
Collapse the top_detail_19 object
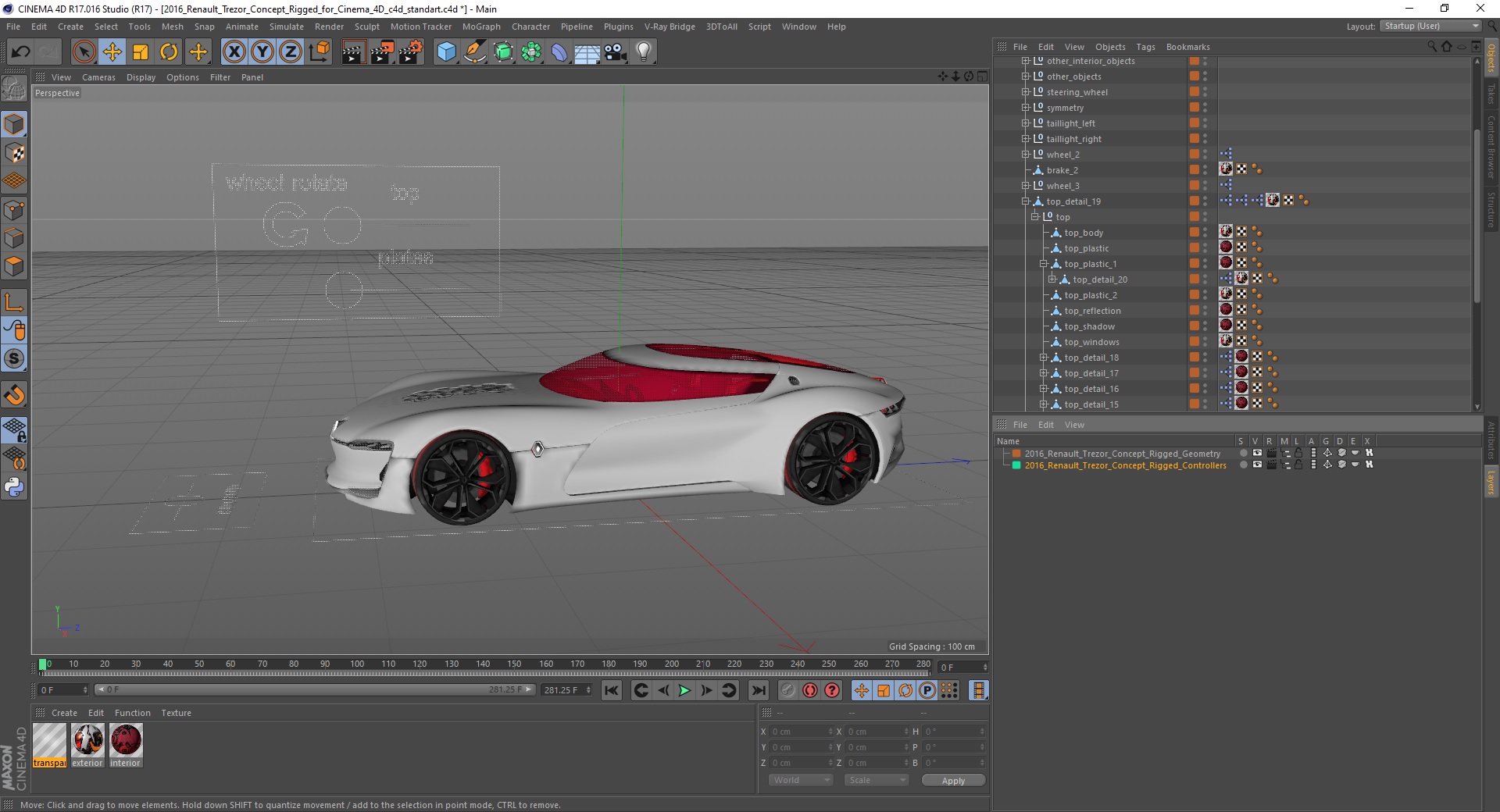click(1026, 201)
